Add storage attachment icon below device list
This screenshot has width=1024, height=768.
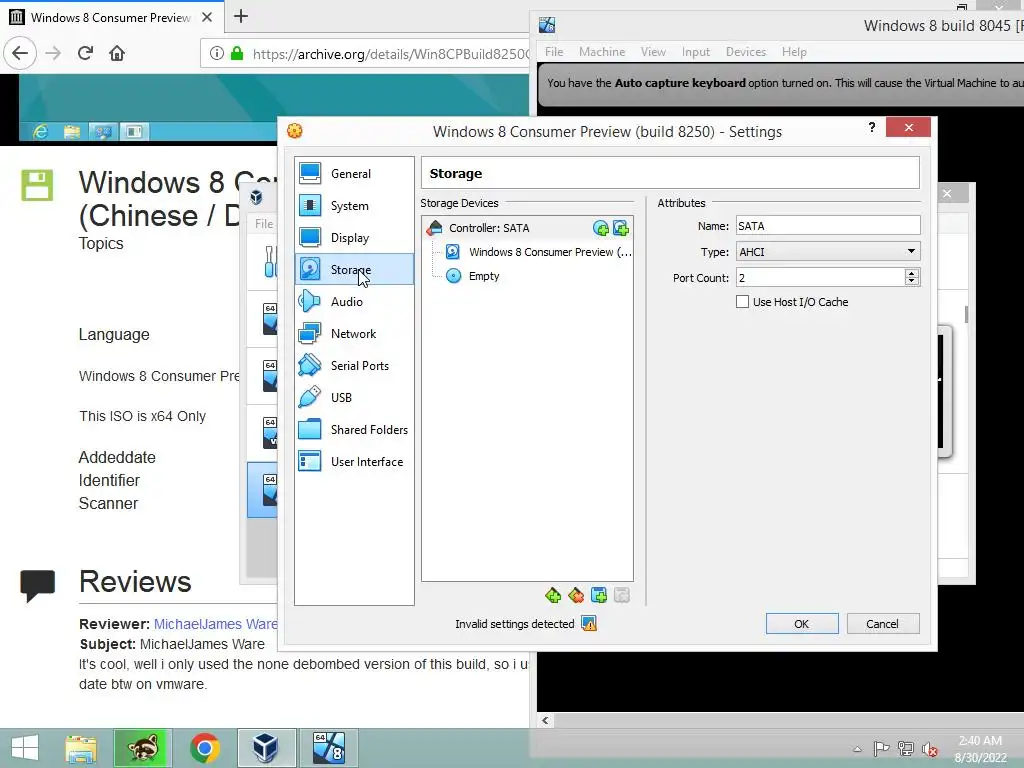click(599, 595)
